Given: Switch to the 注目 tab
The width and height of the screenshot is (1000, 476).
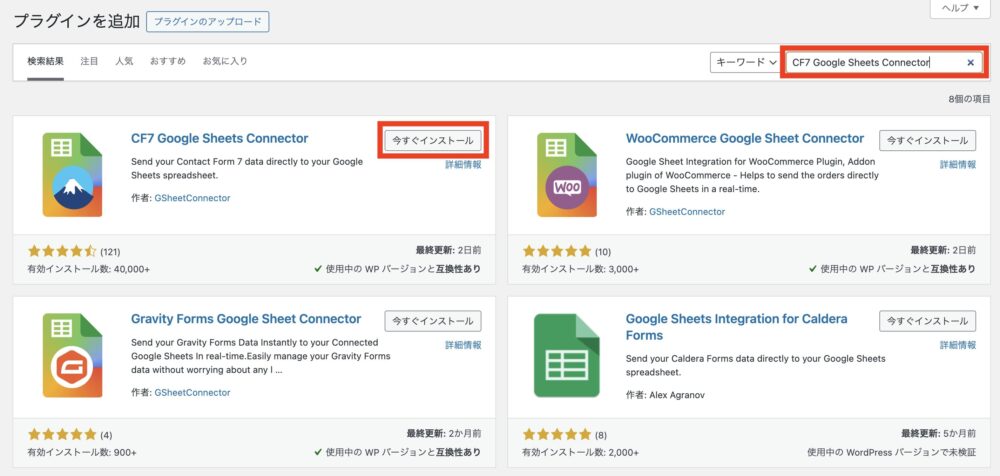Looking at the screenshot, I should click(89, 61).
